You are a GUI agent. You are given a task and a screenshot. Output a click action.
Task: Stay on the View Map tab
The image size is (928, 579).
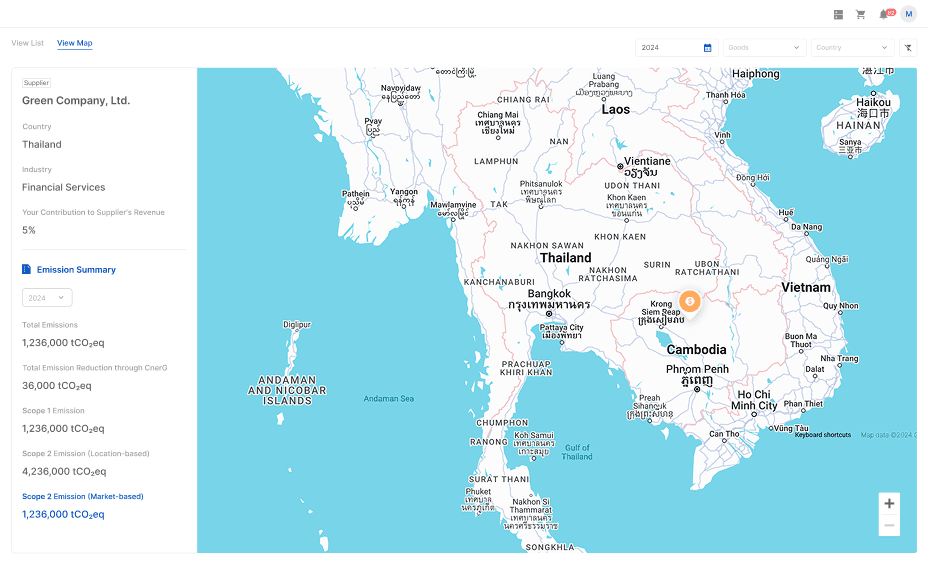(x=74, y=43)
